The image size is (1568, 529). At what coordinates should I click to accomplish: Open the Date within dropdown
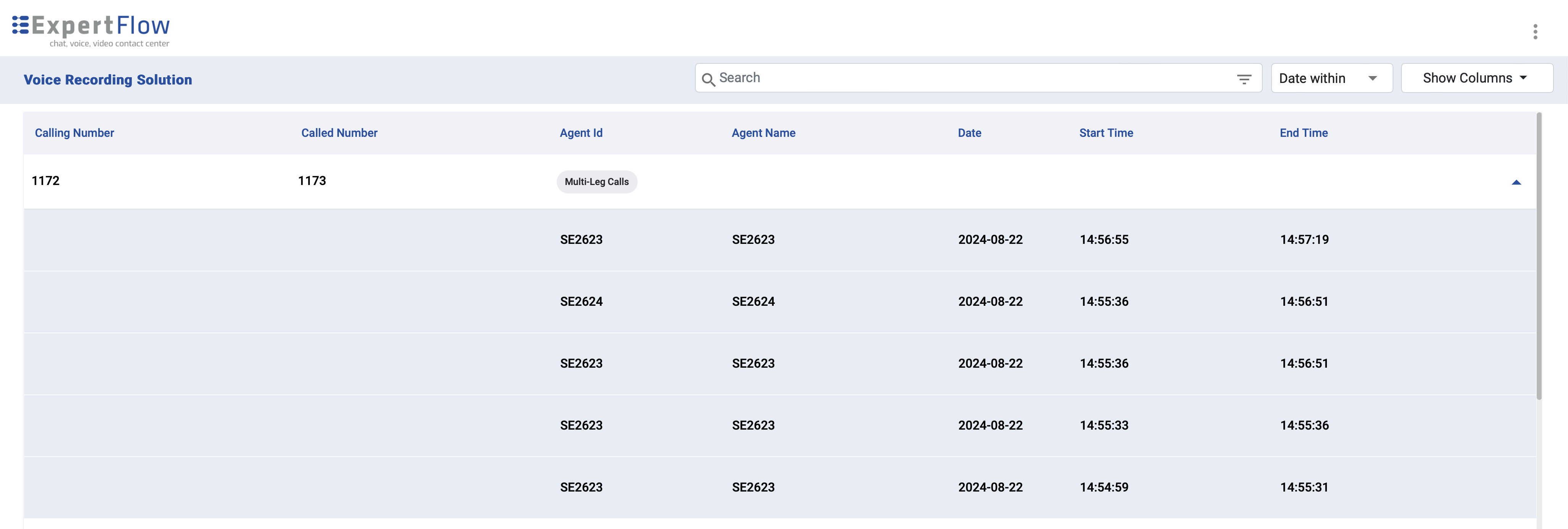1332,78
